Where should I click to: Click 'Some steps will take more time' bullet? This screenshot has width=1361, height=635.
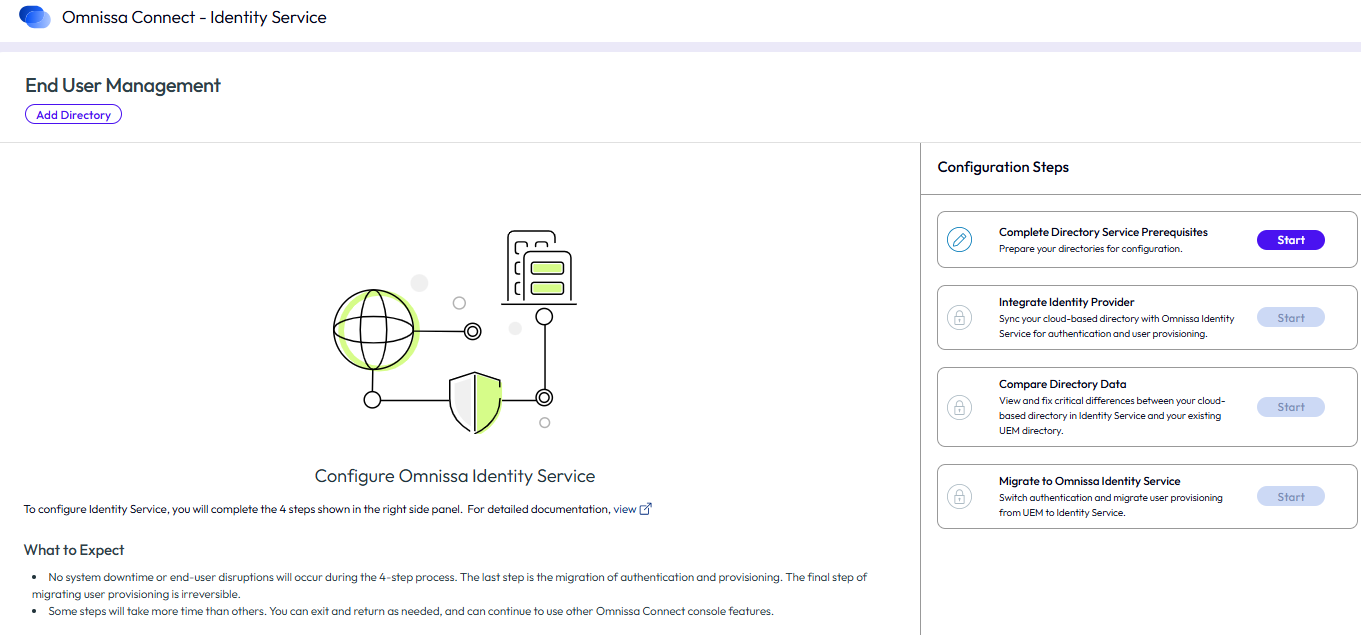pyautogui.click(x=411, y=611)
